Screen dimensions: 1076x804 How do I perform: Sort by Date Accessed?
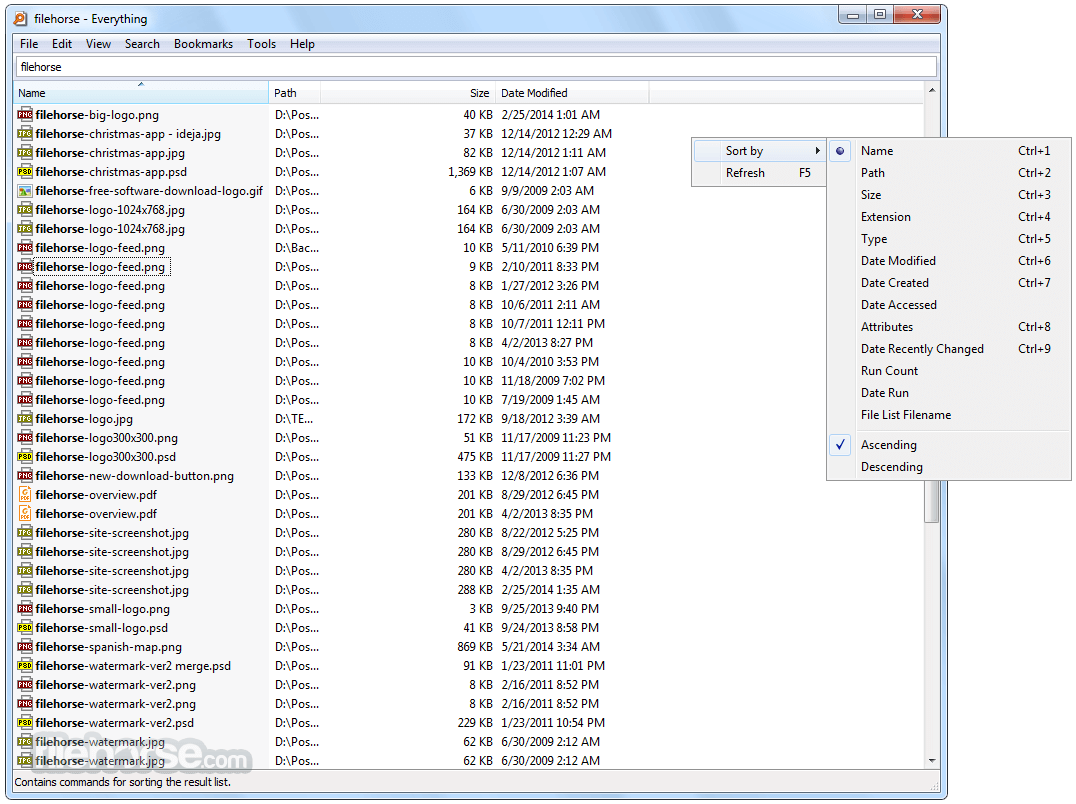[x=949, y=305]
